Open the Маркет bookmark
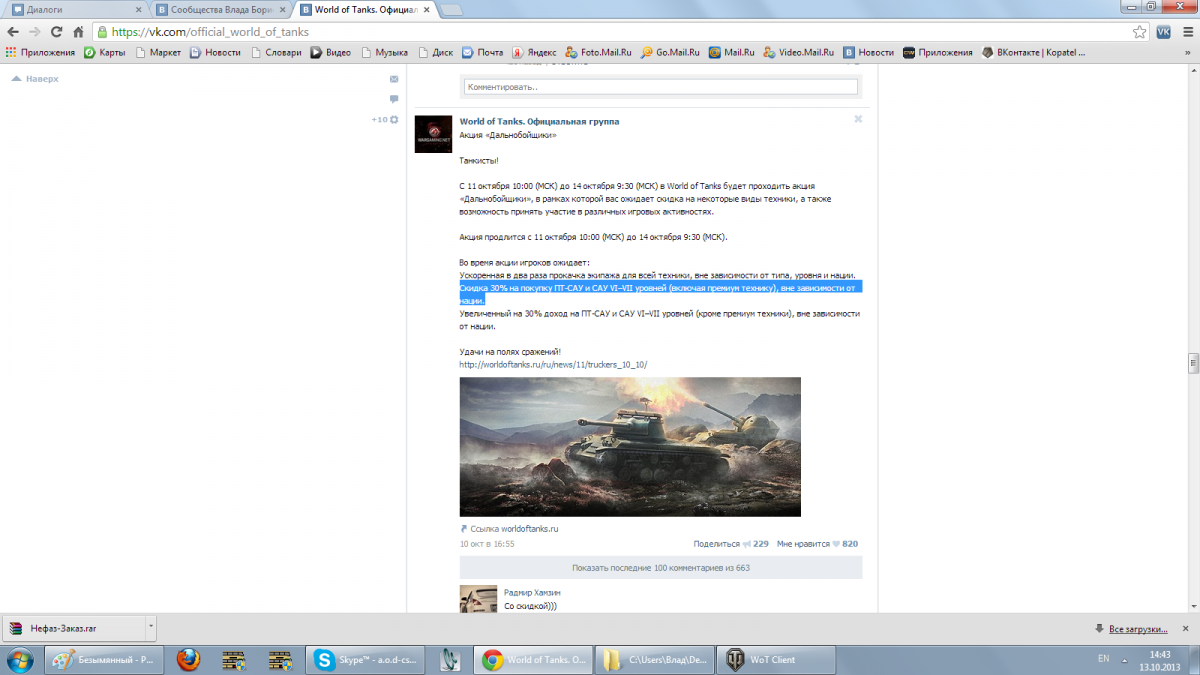 158,52
